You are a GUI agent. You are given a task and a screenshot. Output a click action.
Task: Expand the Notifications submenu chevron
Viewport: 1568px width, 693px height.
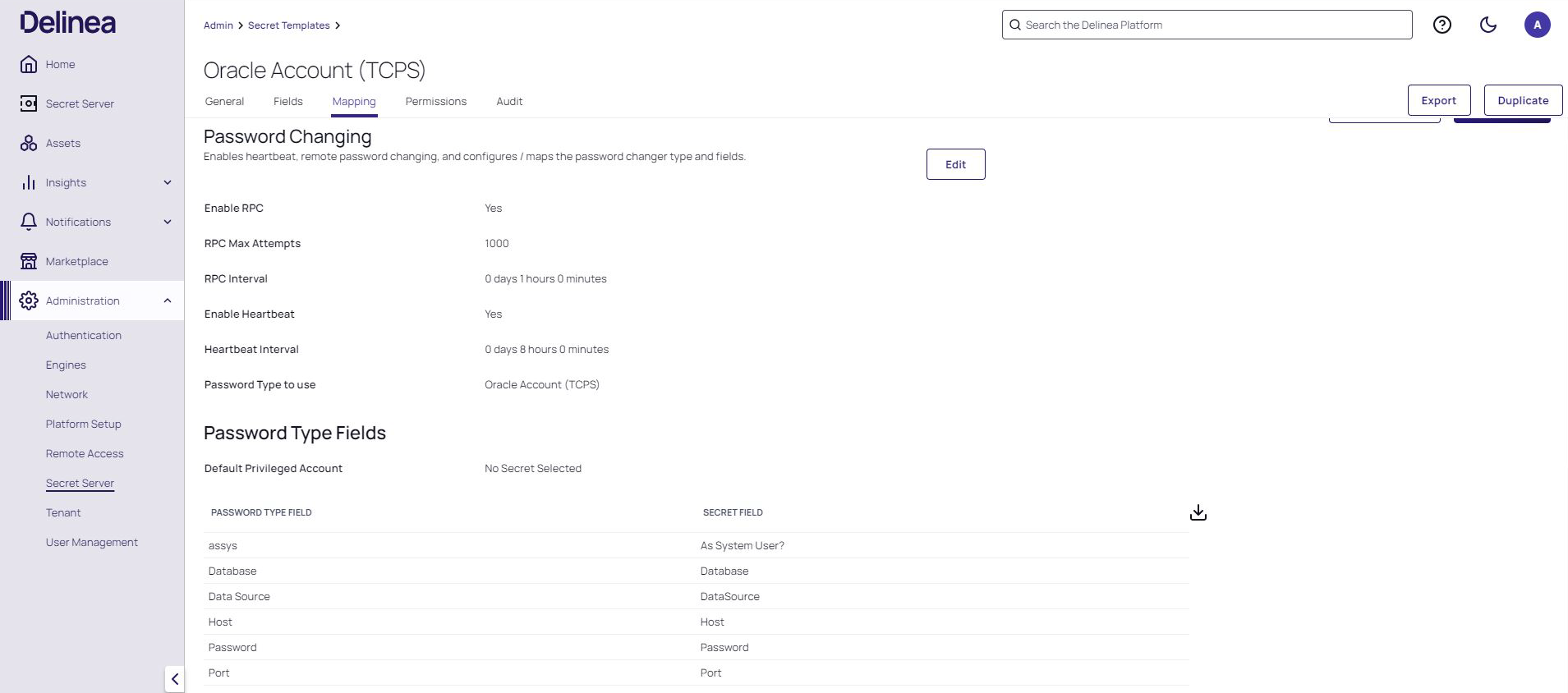click(168, 222)
